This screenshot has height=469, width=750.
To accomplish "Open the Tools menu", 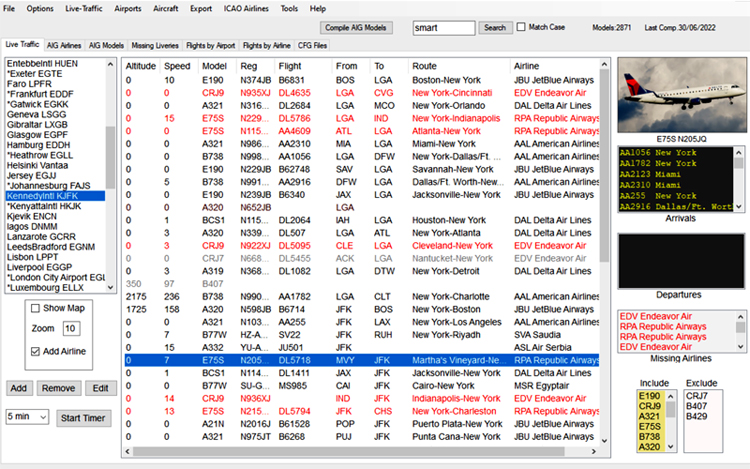I will click(289, 9).
